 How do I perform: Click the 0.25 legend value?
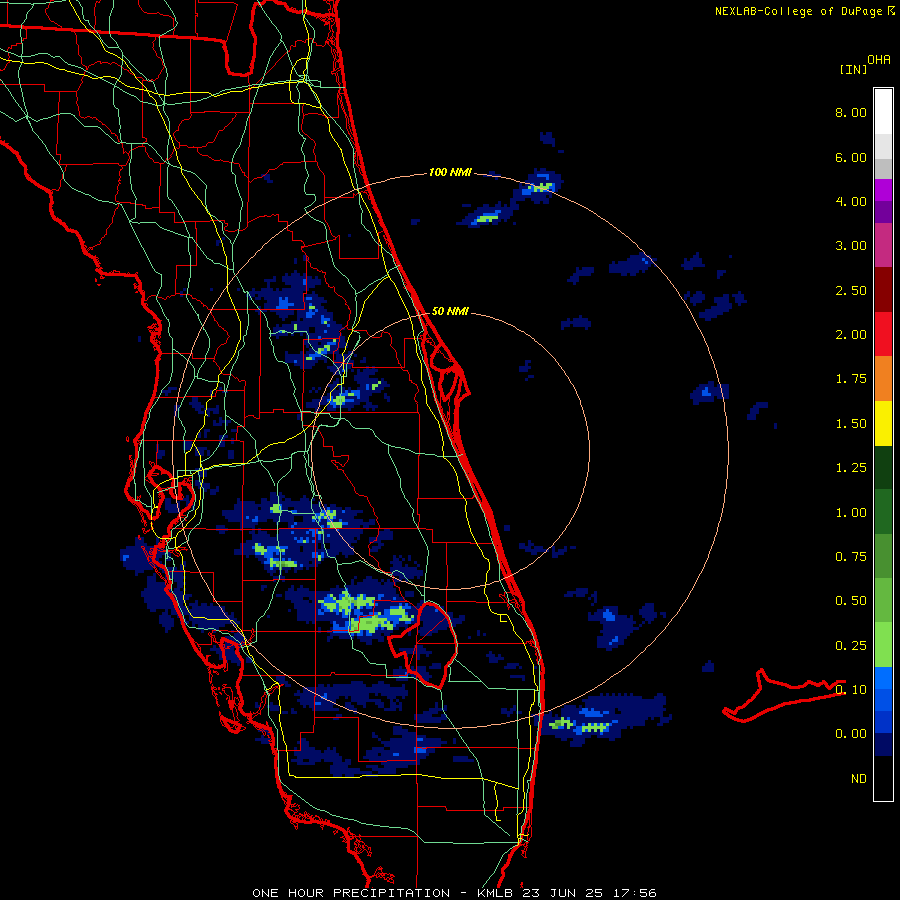coord(851,646)
